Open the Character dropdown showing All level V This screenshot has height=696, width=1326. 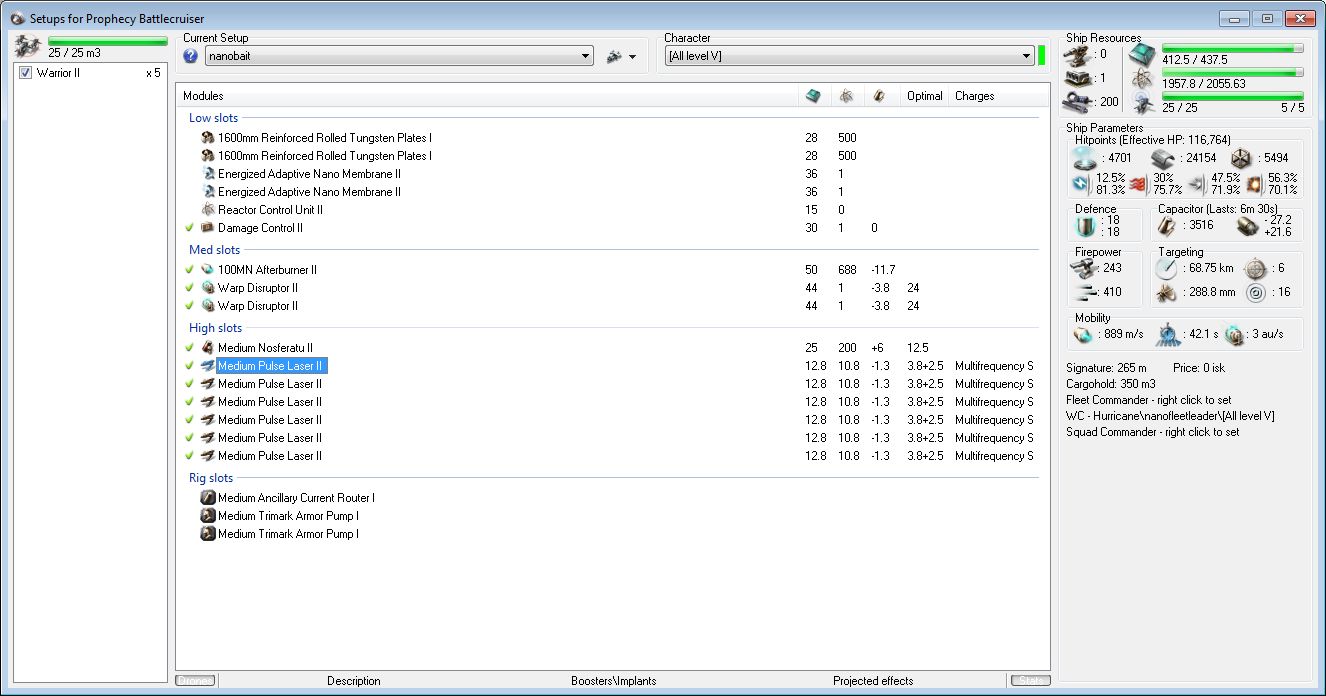coord(849,56)
